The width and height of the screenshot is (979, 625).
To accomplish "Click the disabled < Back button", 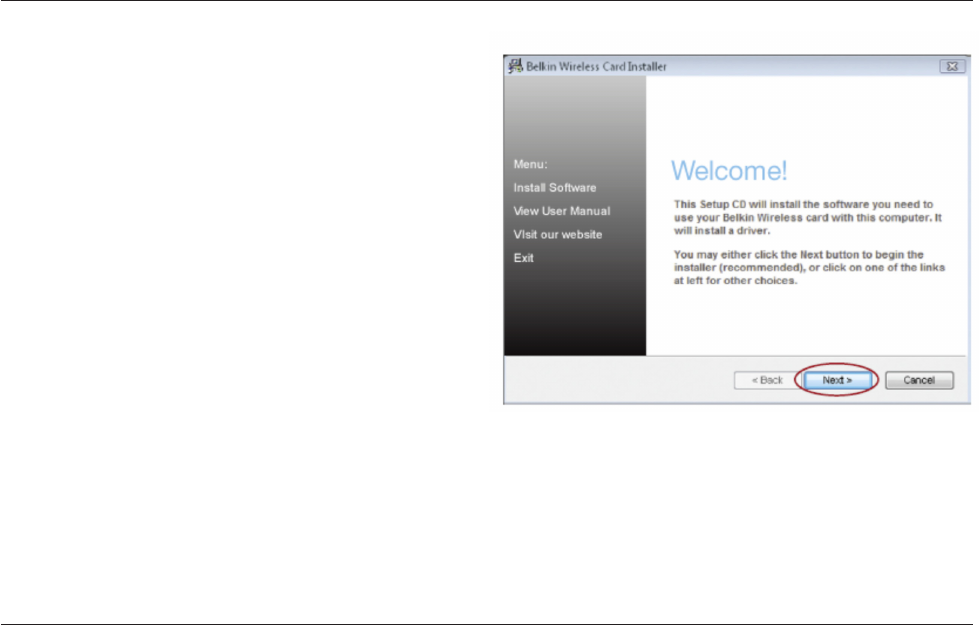I will click(767, 380).
